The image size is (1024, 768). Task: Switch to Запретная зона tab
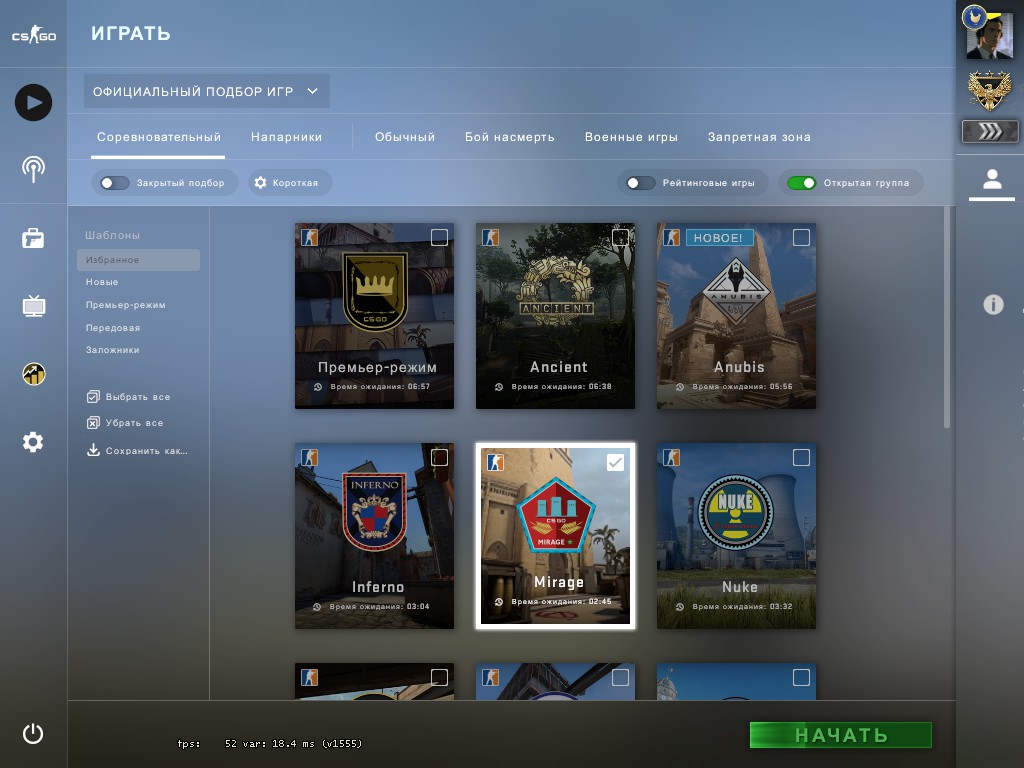[760, 137]
